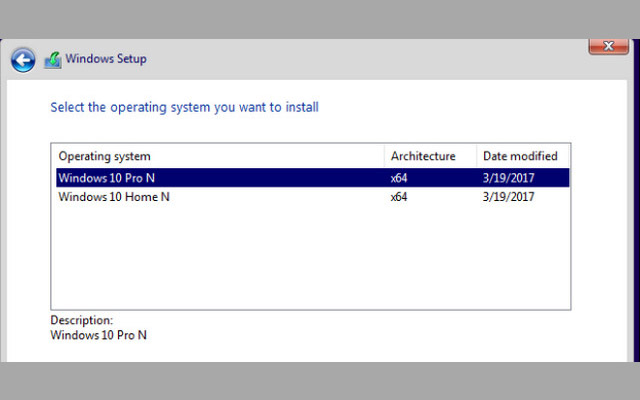Click the 3/19/2017 date in Pro N row
Viewport: 640px width, 400px height.
508,178
